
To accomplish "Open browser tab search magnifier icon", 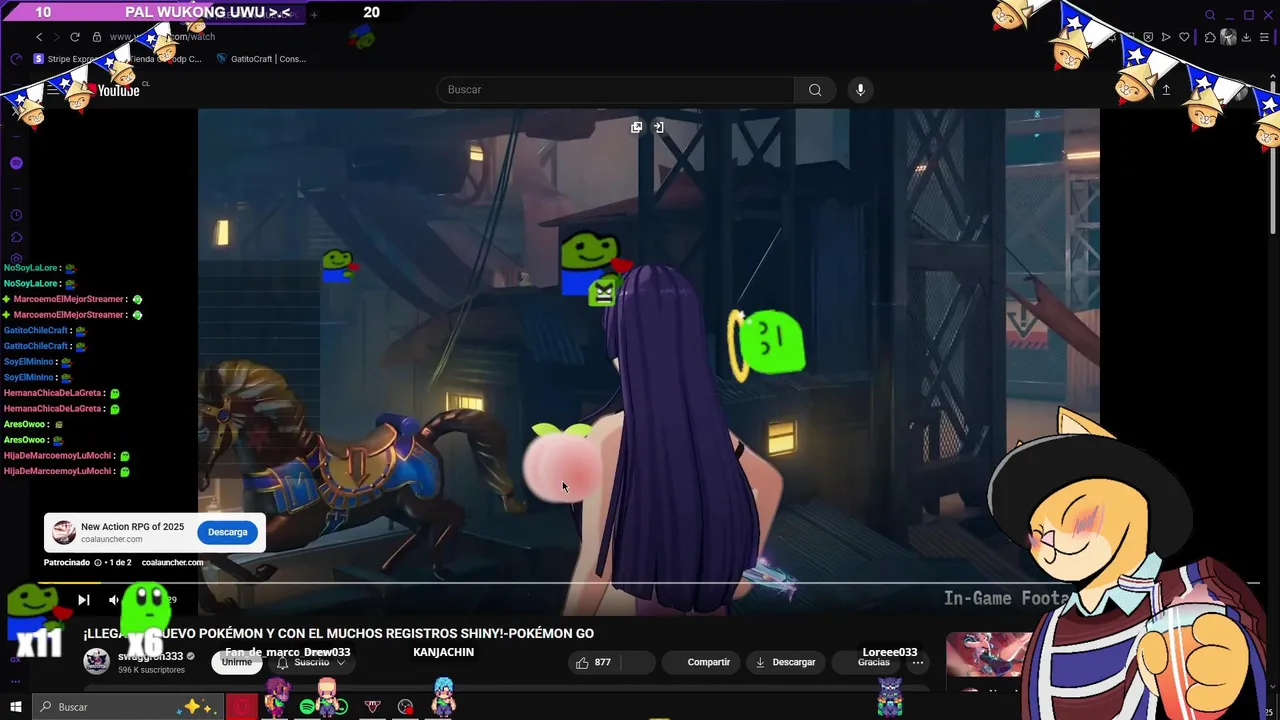I will (x=1210, y=15).
